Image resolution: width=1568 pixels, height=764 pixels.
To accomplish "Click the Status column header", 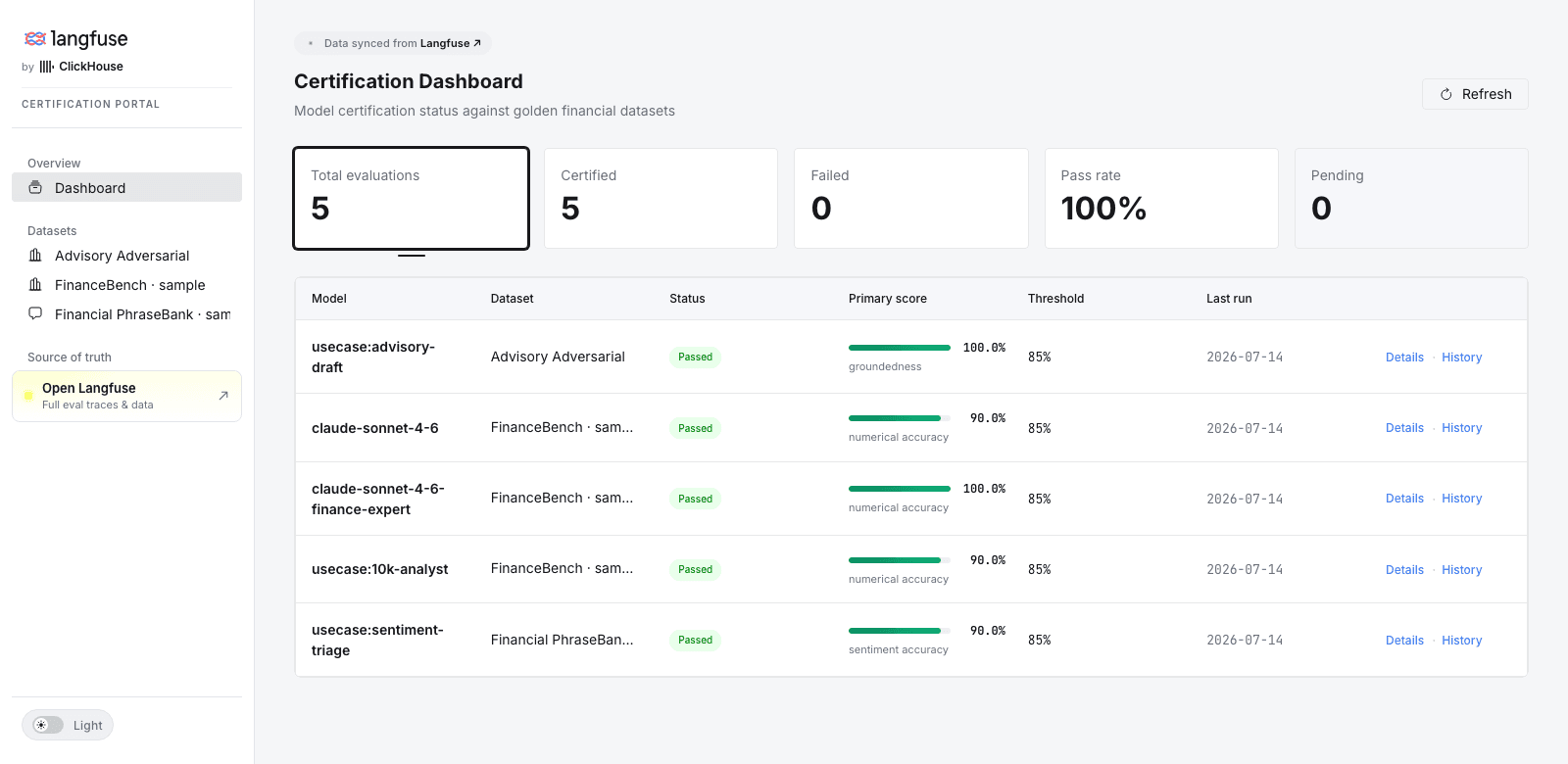I will [x=687, y=299].
